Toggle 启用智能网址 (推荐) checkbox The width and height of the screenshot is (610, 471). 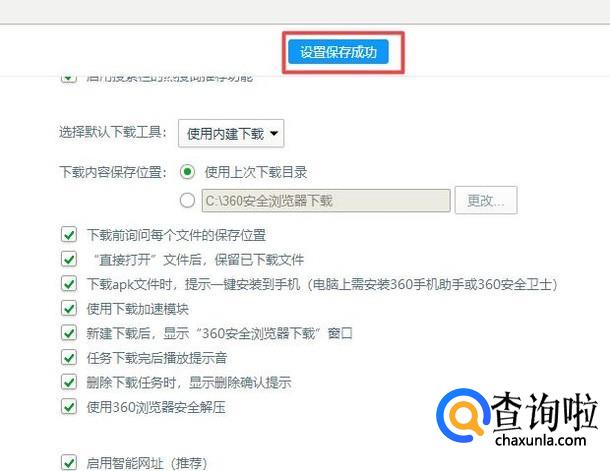click(x=69, y=462)
